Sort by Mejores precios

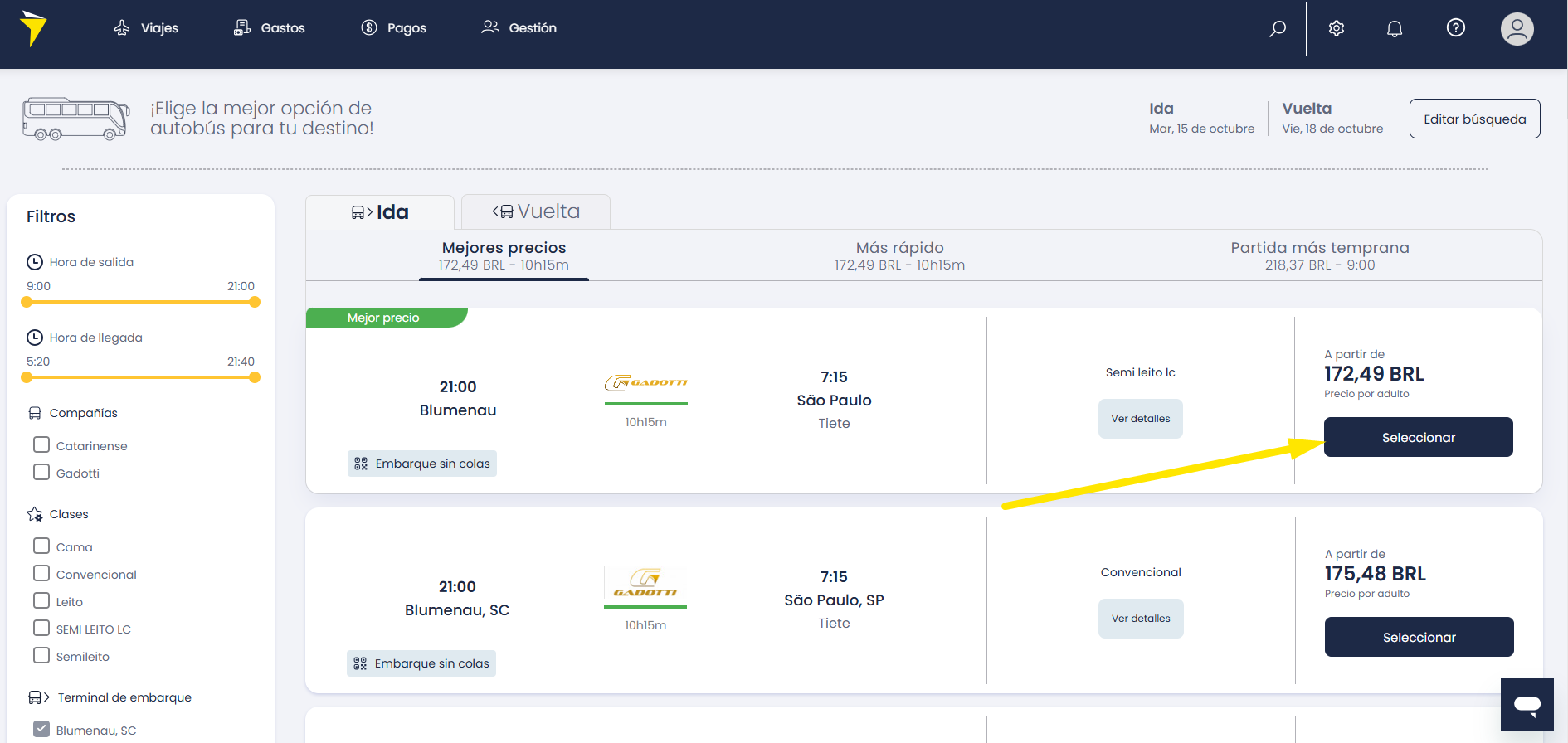click(x=504, y=255)
